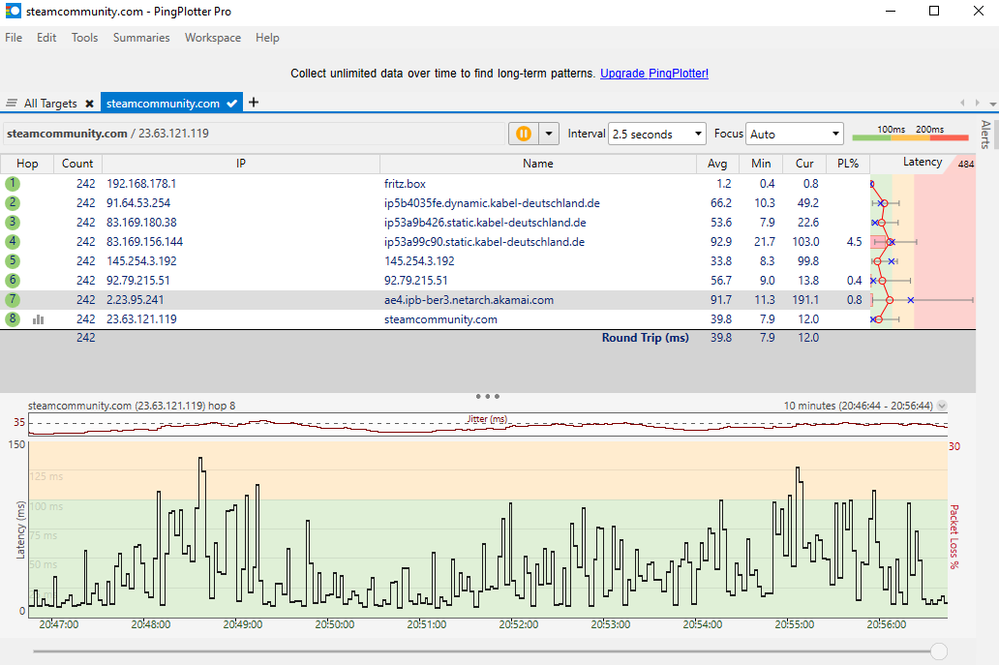Screen dimensions: 999x665
Task: Open the Focus Auto dropdown
Action: point(794,134)
